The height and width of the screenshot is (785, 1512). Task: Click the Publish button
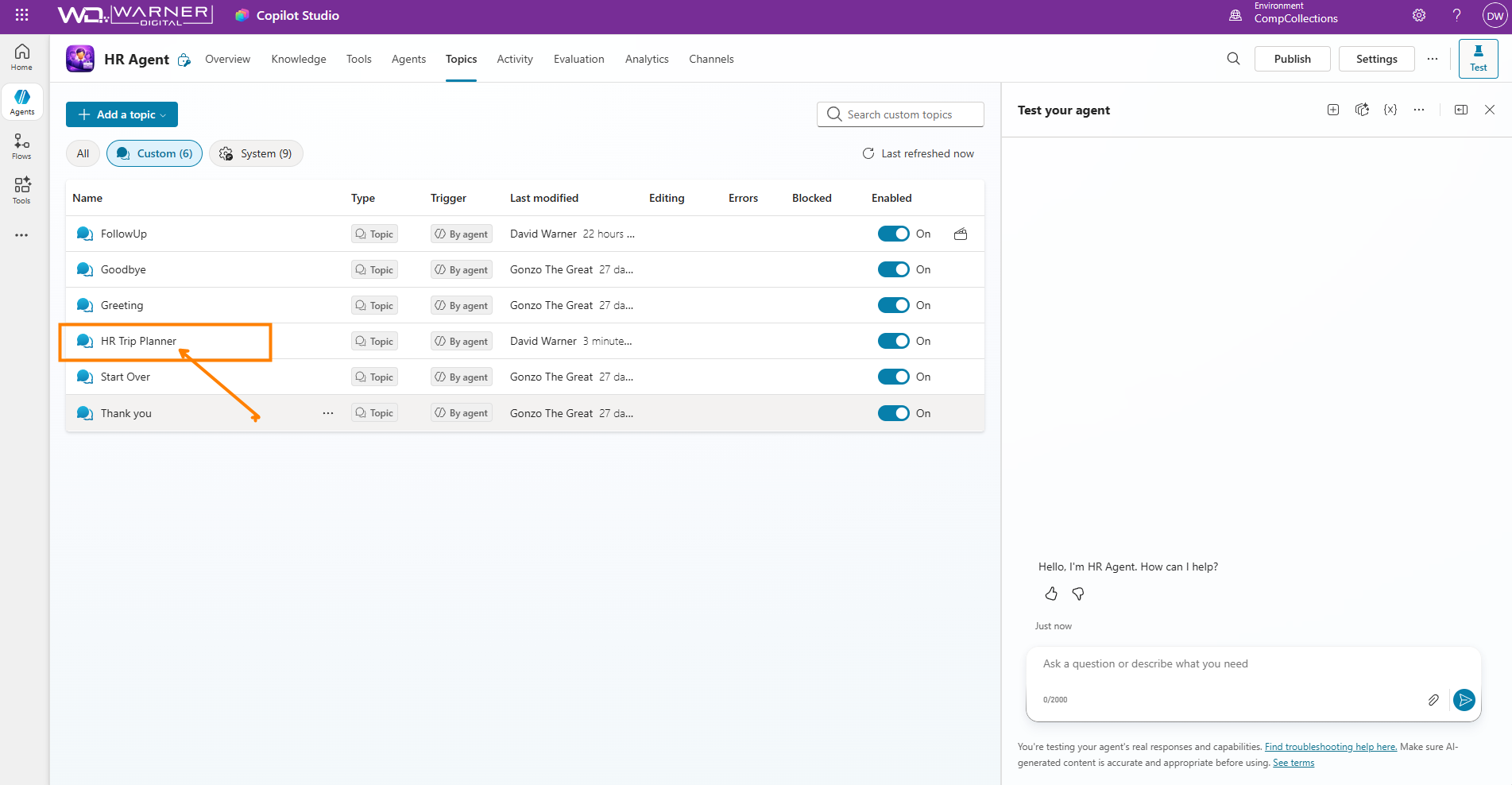click(x=1292, y=59)
